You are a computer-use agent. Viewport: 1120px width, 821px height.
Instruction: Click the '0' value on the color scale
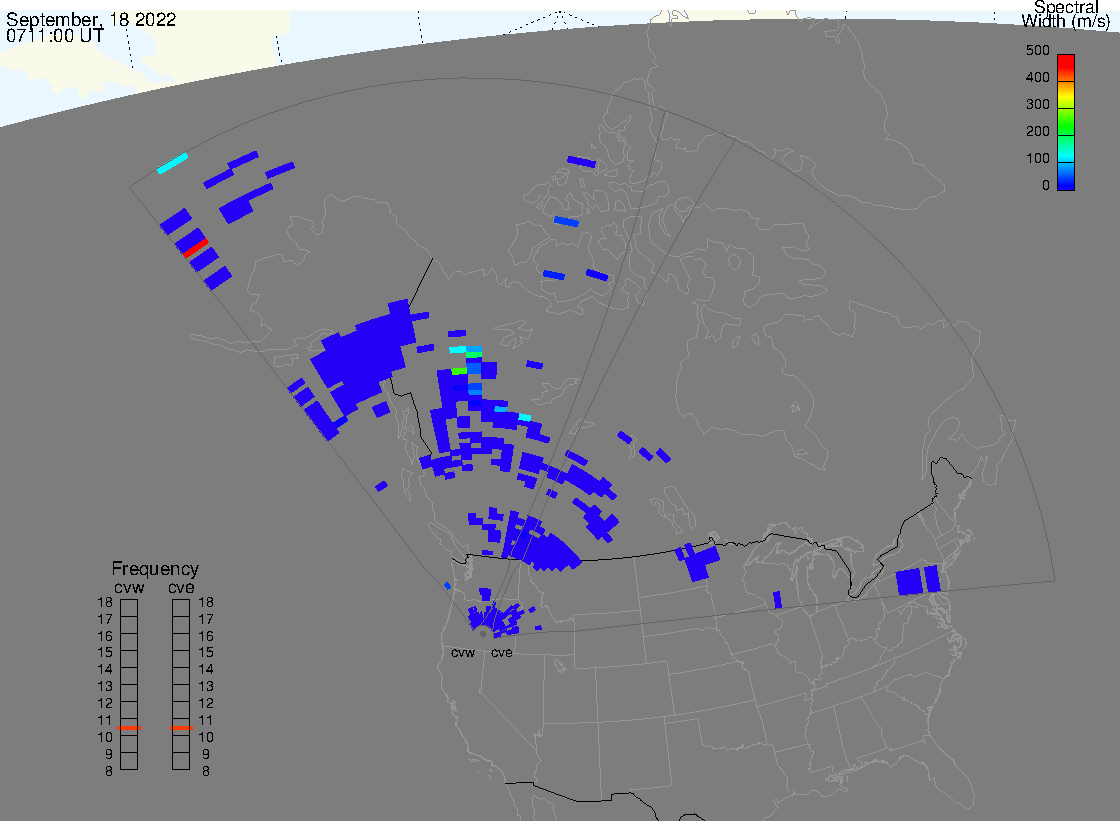point(1046,186)
